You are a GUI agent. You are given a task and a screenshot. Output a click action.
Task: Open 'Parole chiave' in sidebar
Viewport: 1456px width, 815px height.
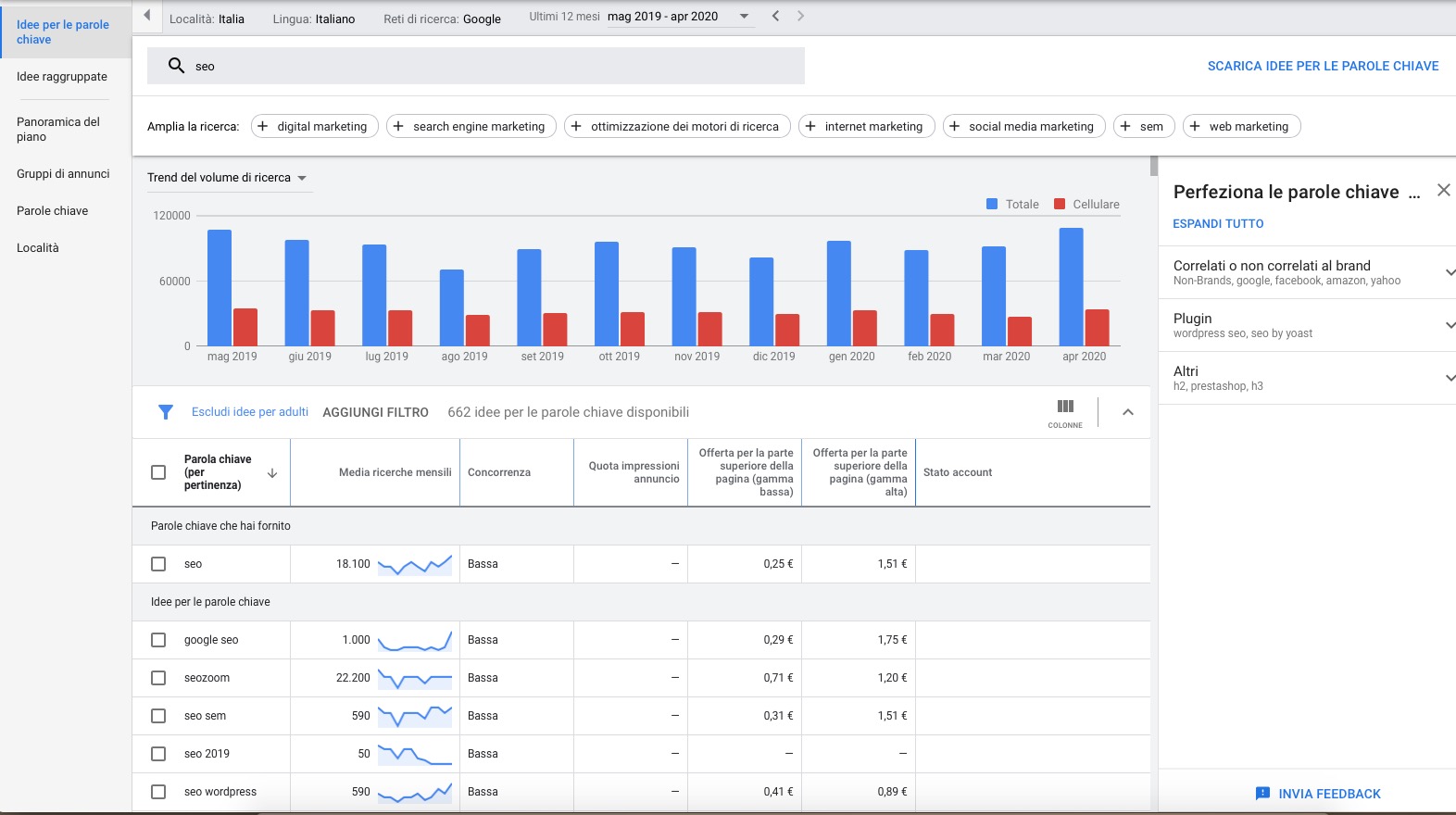(x=52, y=210)
